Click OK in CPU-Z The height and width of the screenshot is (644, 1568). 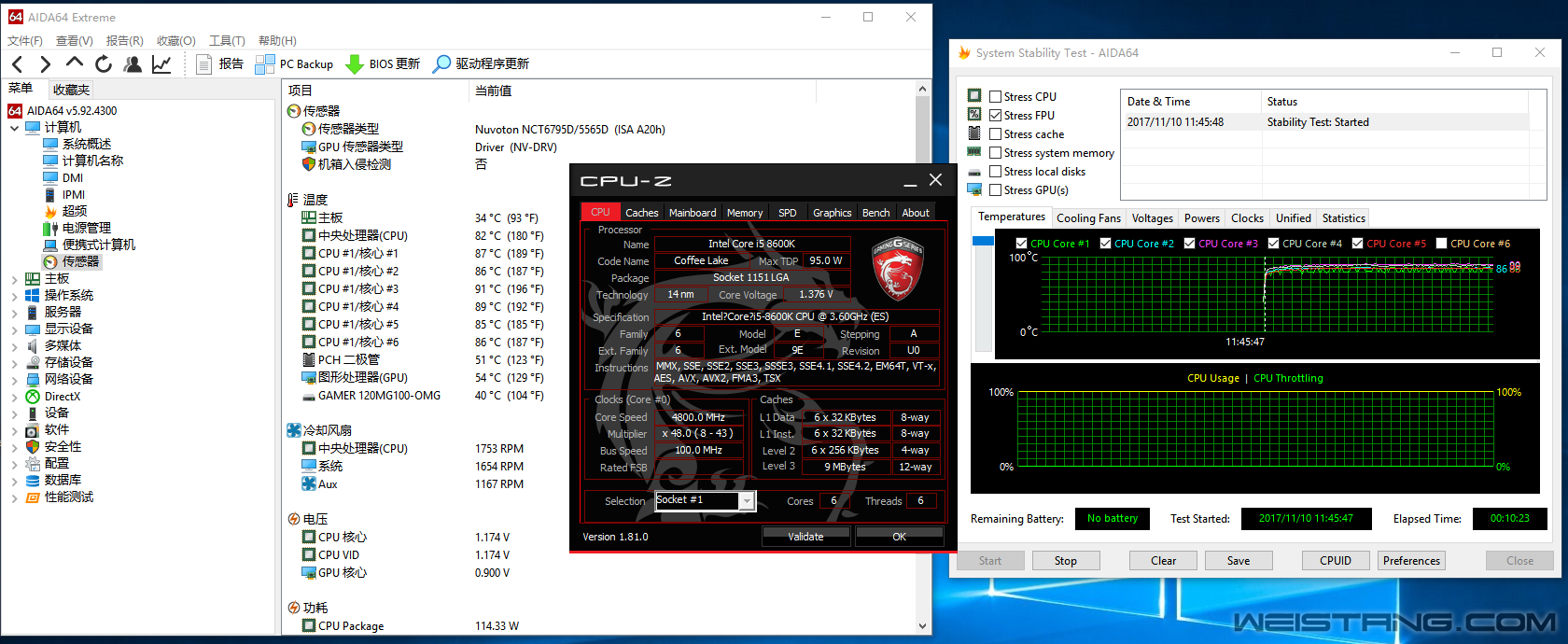click(900, 537)
